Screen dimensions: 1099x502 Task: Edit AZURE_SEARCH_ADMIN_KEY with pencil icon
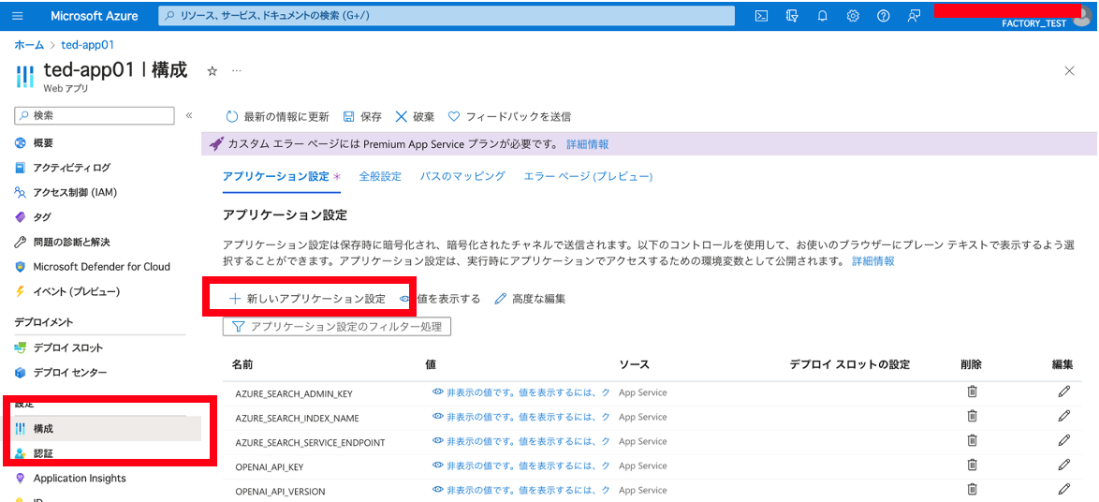1064,392
